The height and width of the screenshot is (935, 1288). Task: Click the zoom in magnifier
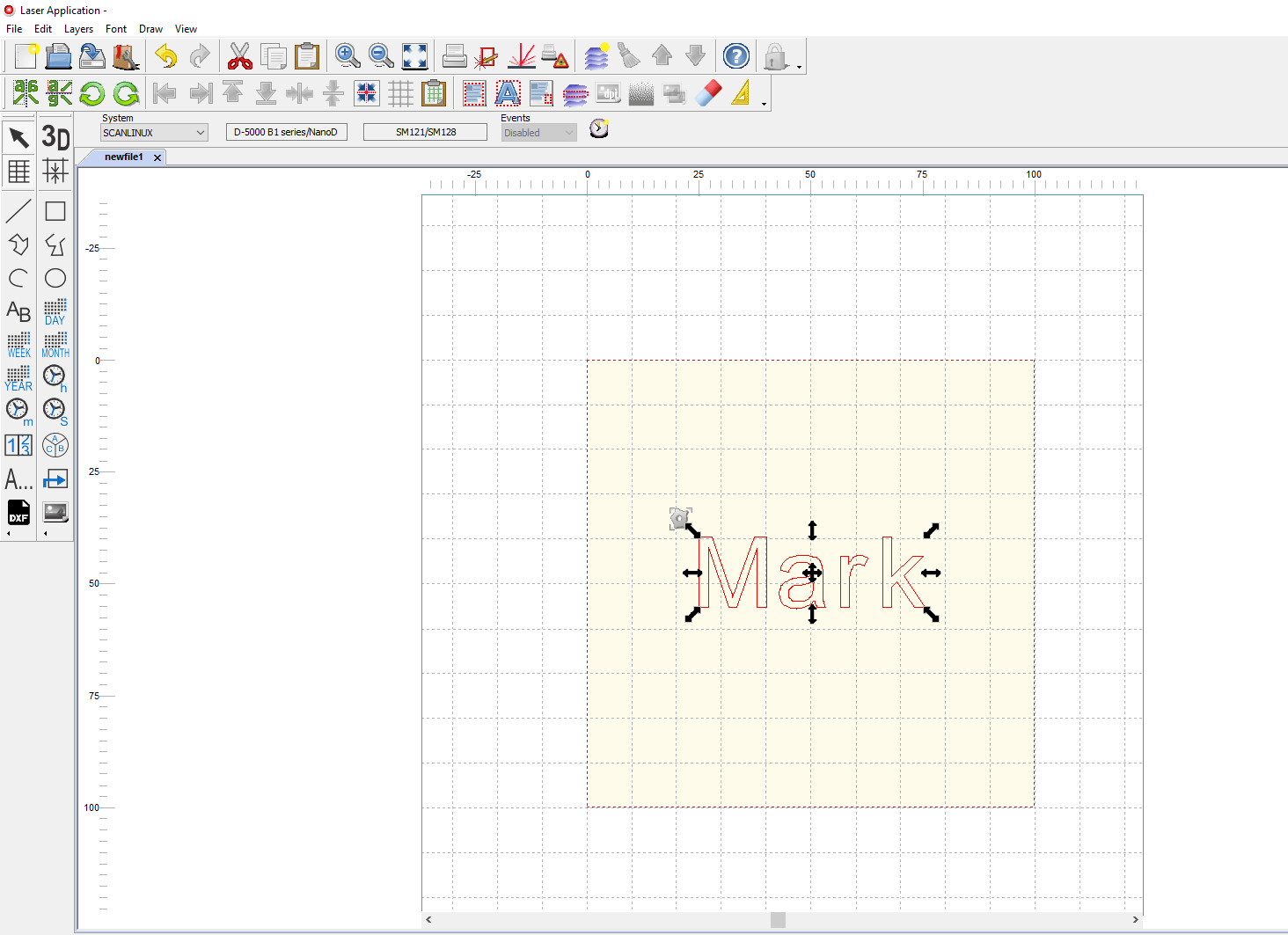point(348,56)
